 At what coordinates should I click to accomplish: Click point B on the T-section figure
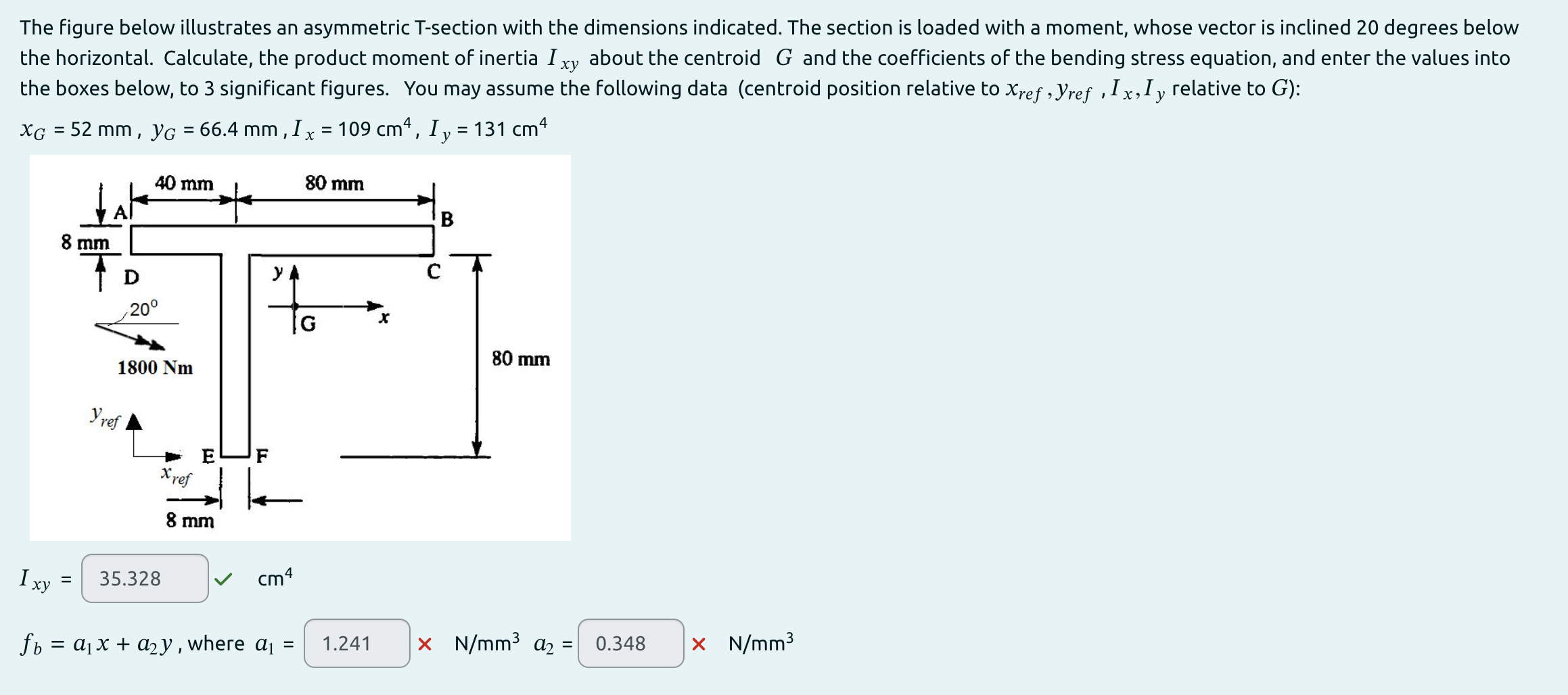(446, 220)
